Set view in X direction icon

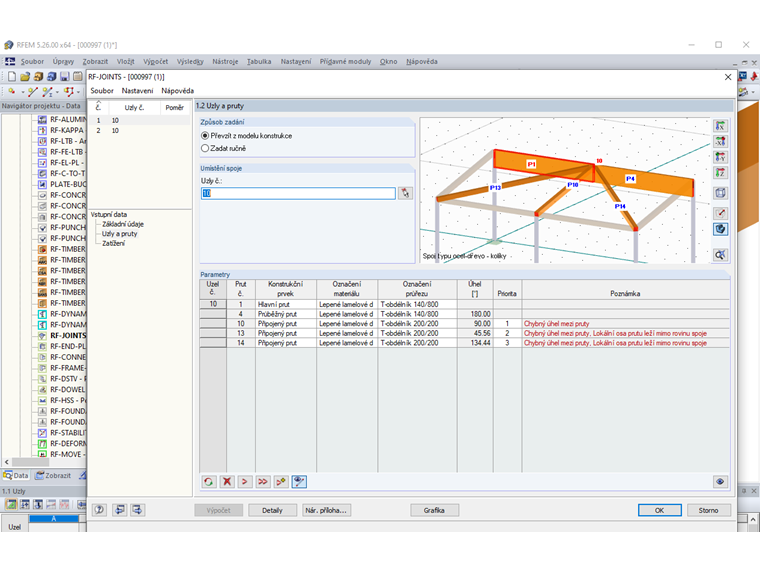pos(720,126)
